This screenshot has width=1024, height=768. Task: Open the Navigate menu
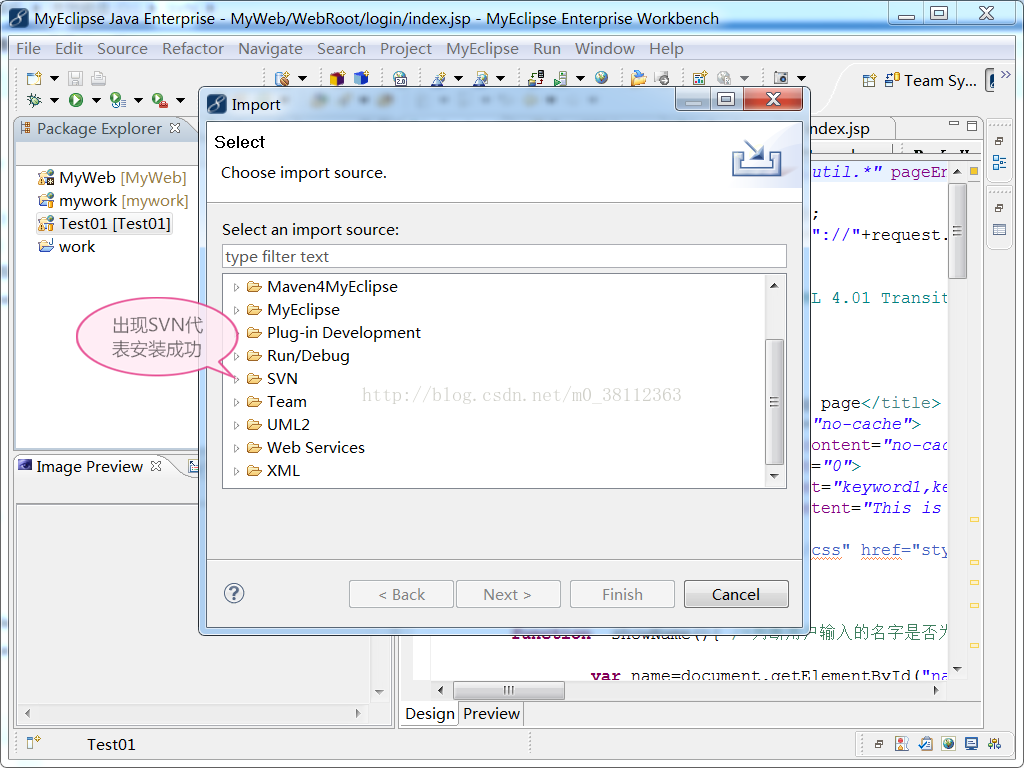click(270, 49)
